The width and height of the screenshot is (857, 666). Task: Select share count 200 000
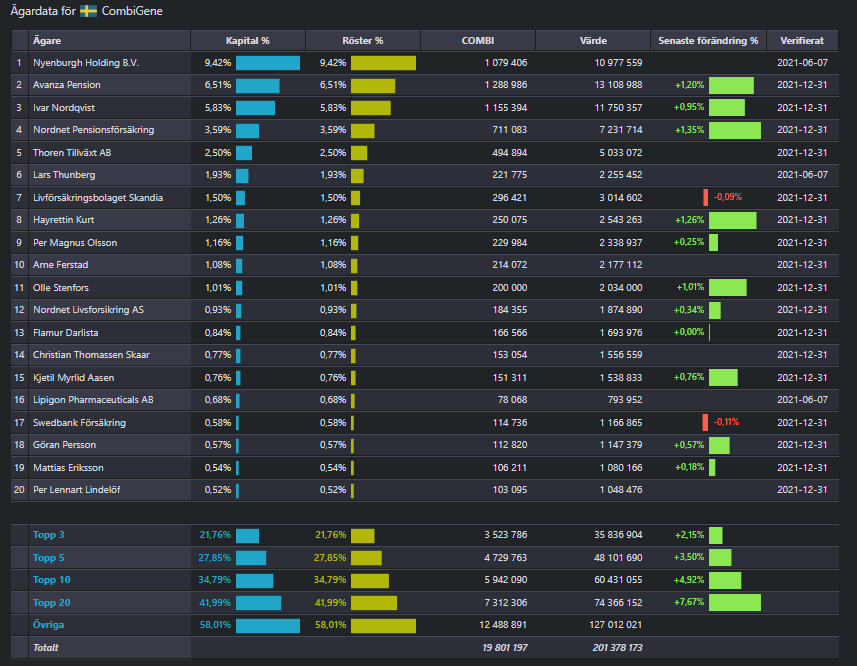tap(509, 287)
